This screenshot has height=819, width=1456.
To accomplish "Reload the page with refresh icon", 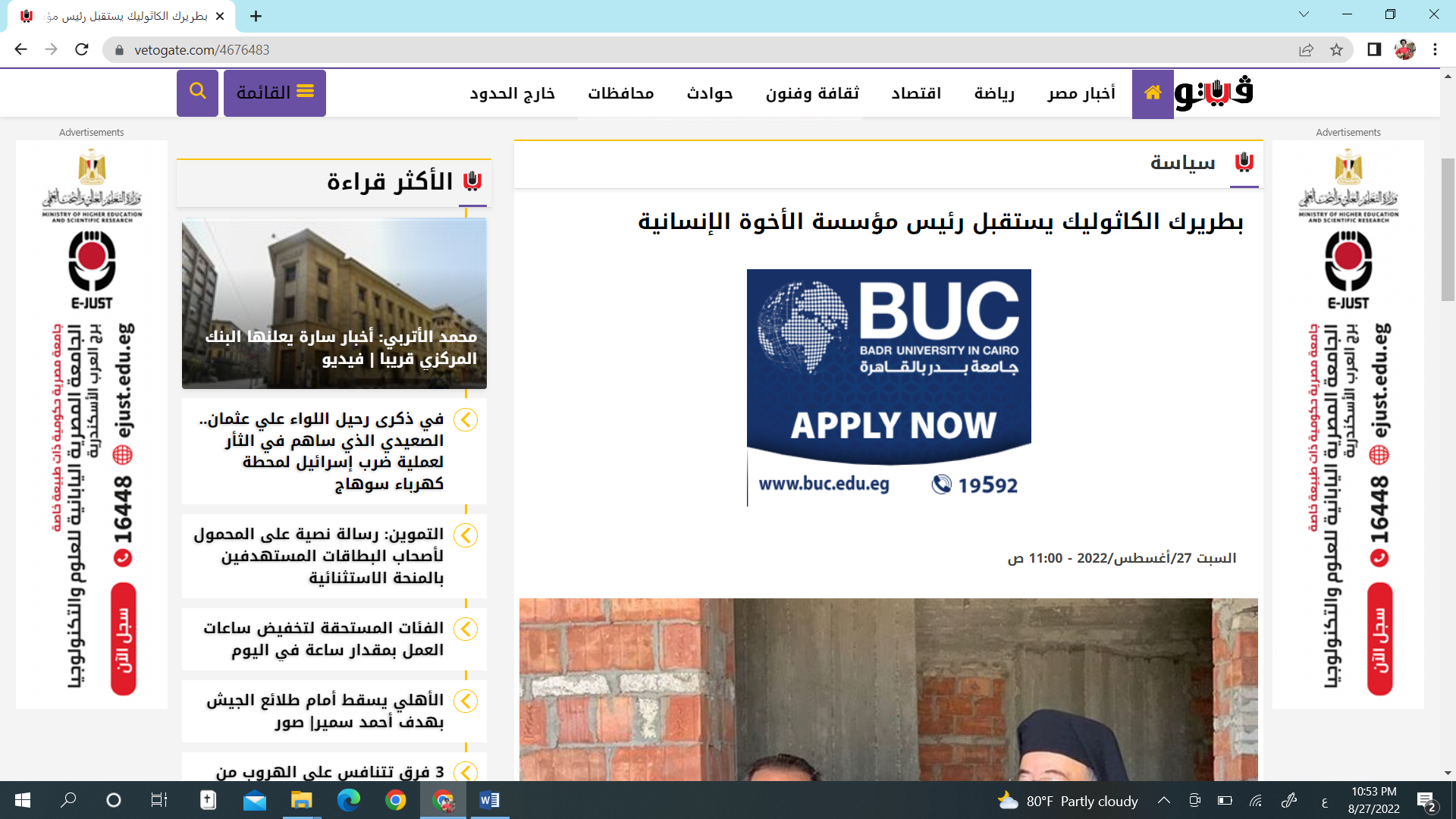I will tap(82, 50).
